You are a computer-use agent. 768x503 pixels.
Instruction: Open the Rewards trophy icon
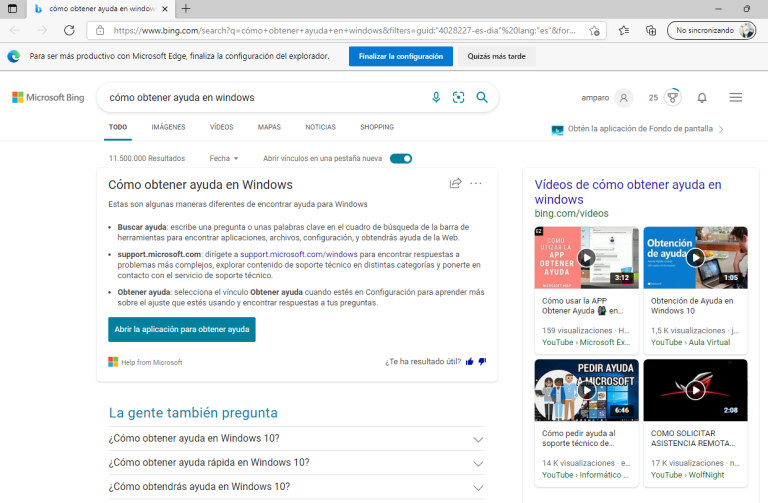click(672, 97)
